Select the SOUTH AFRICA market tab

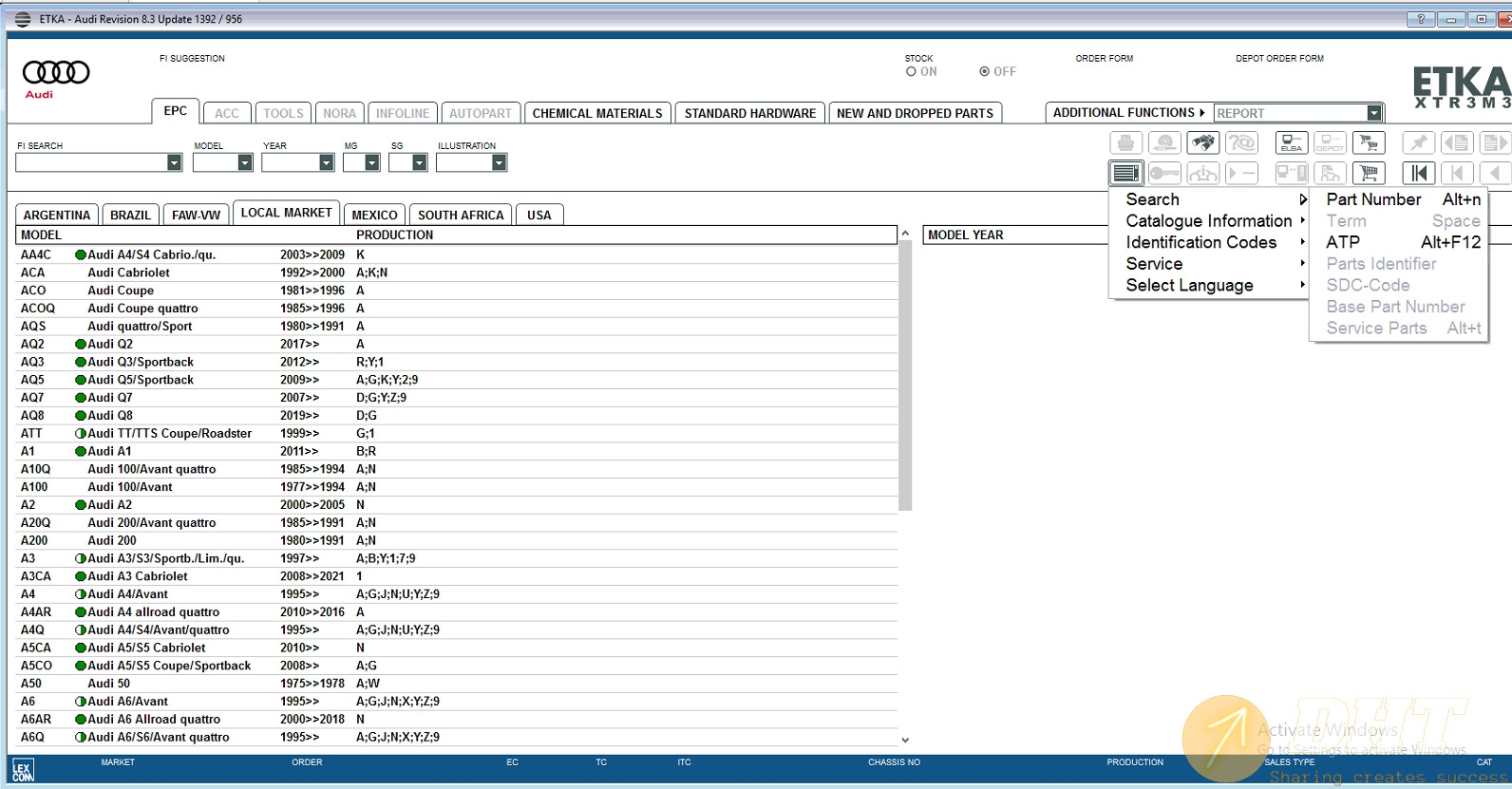pyautogui.click(x=461, y=215)
